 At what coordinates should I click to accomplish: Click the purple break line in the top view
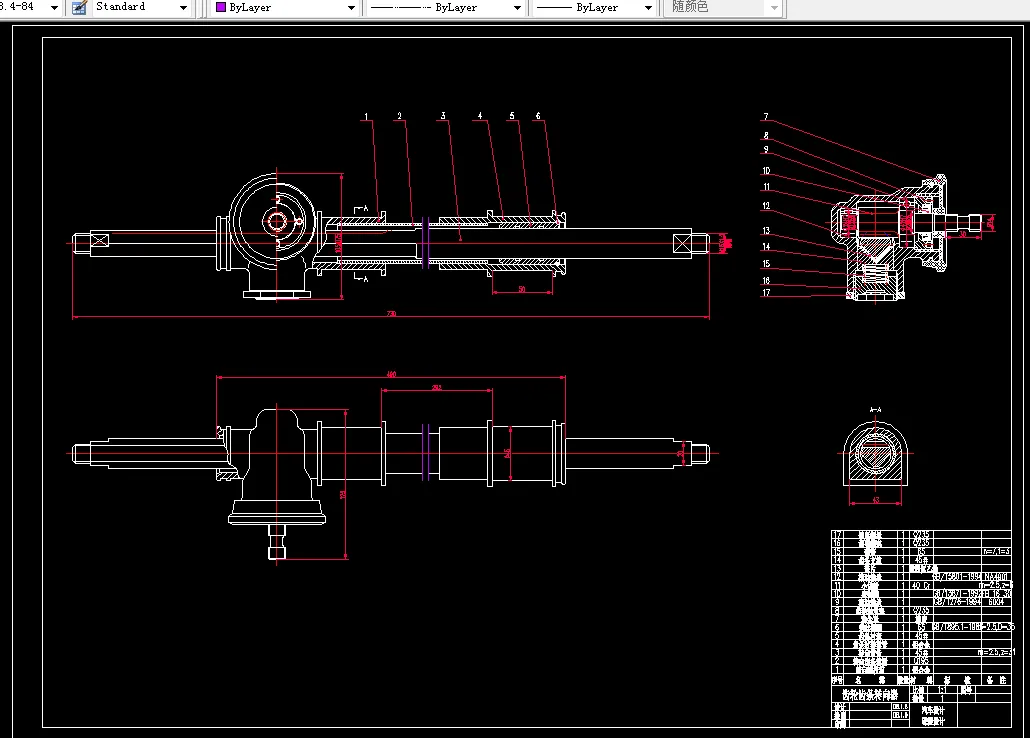click(x=426, y=242)
